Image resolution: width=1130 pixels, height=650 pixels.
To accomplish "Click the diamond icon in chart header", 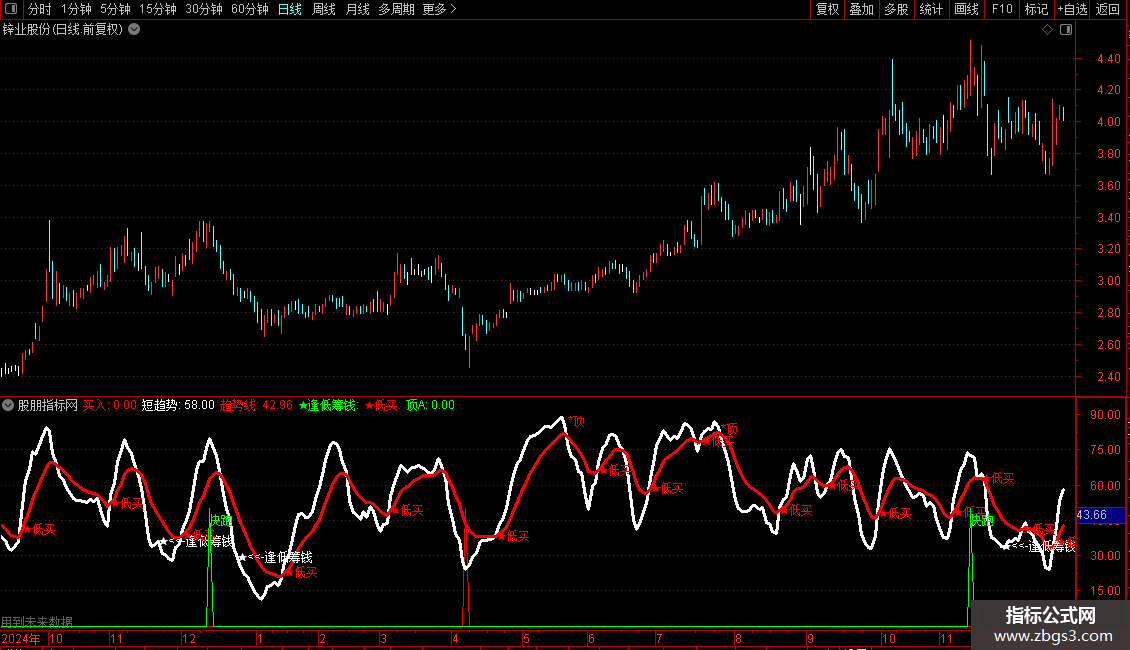I will tap(1048, 30).
